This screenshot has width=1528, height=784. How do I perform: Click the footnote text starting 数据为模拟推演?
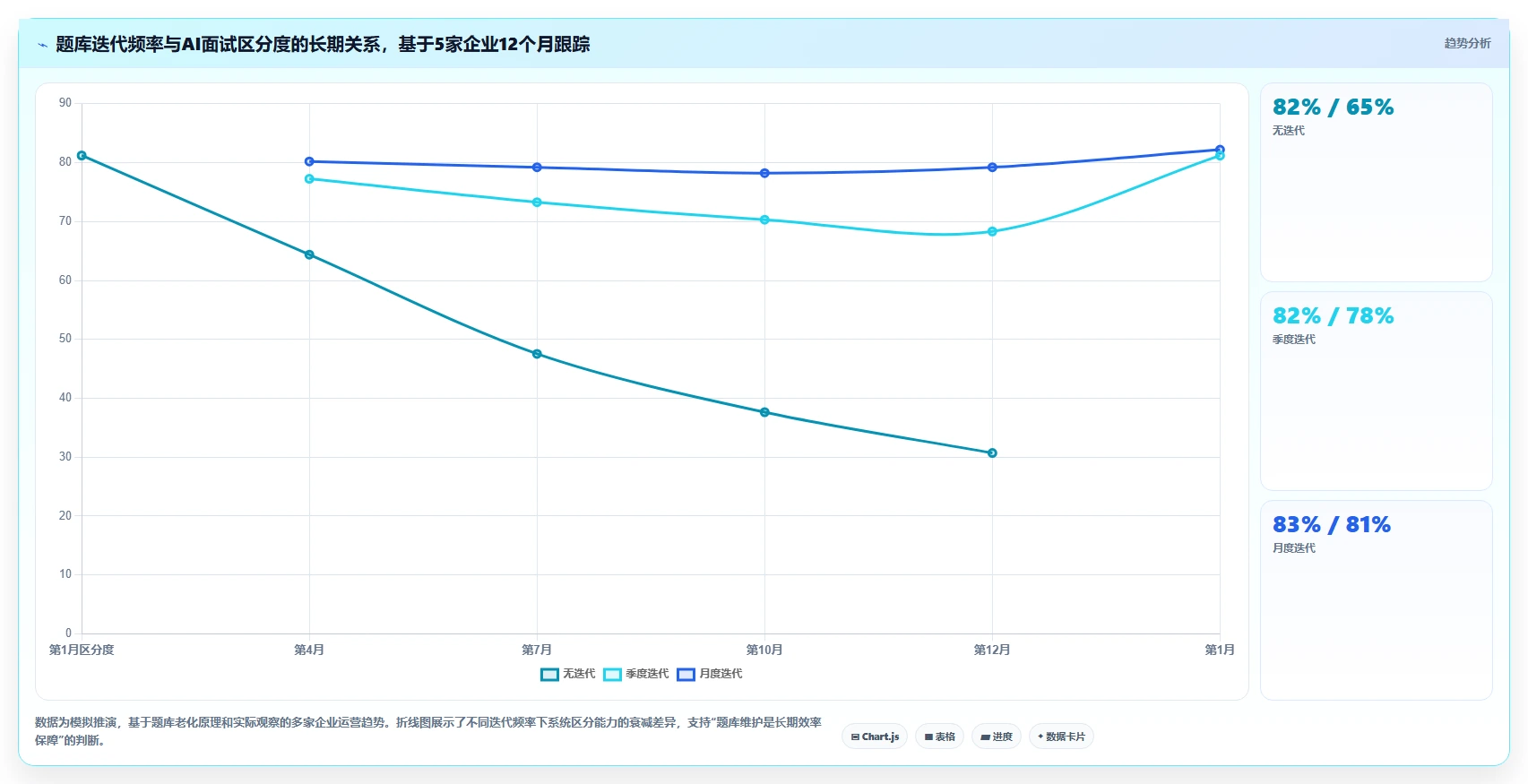click(428, 731)
